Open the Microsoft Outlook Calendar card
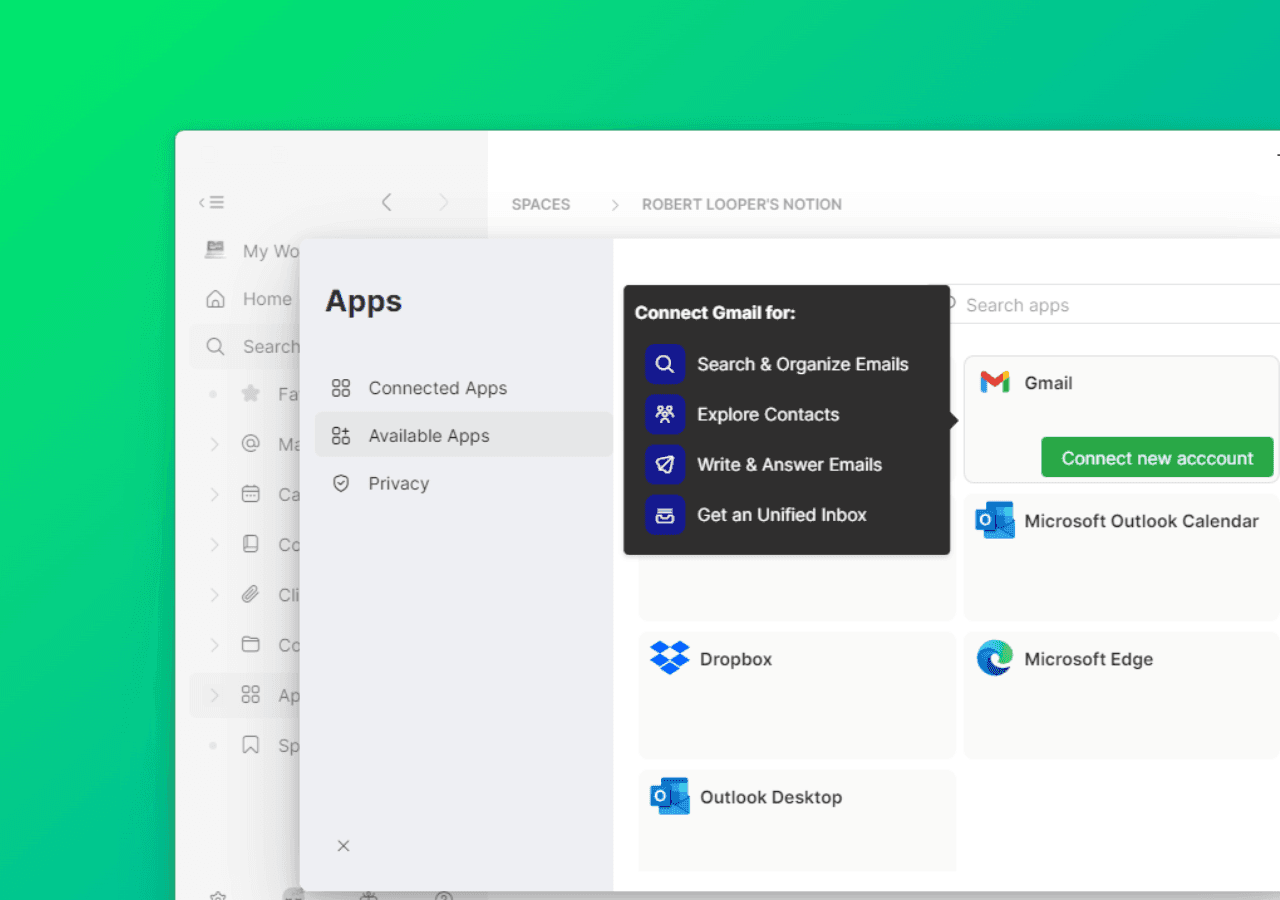Screen dimensions: 1280x900 pos(1122,557)
